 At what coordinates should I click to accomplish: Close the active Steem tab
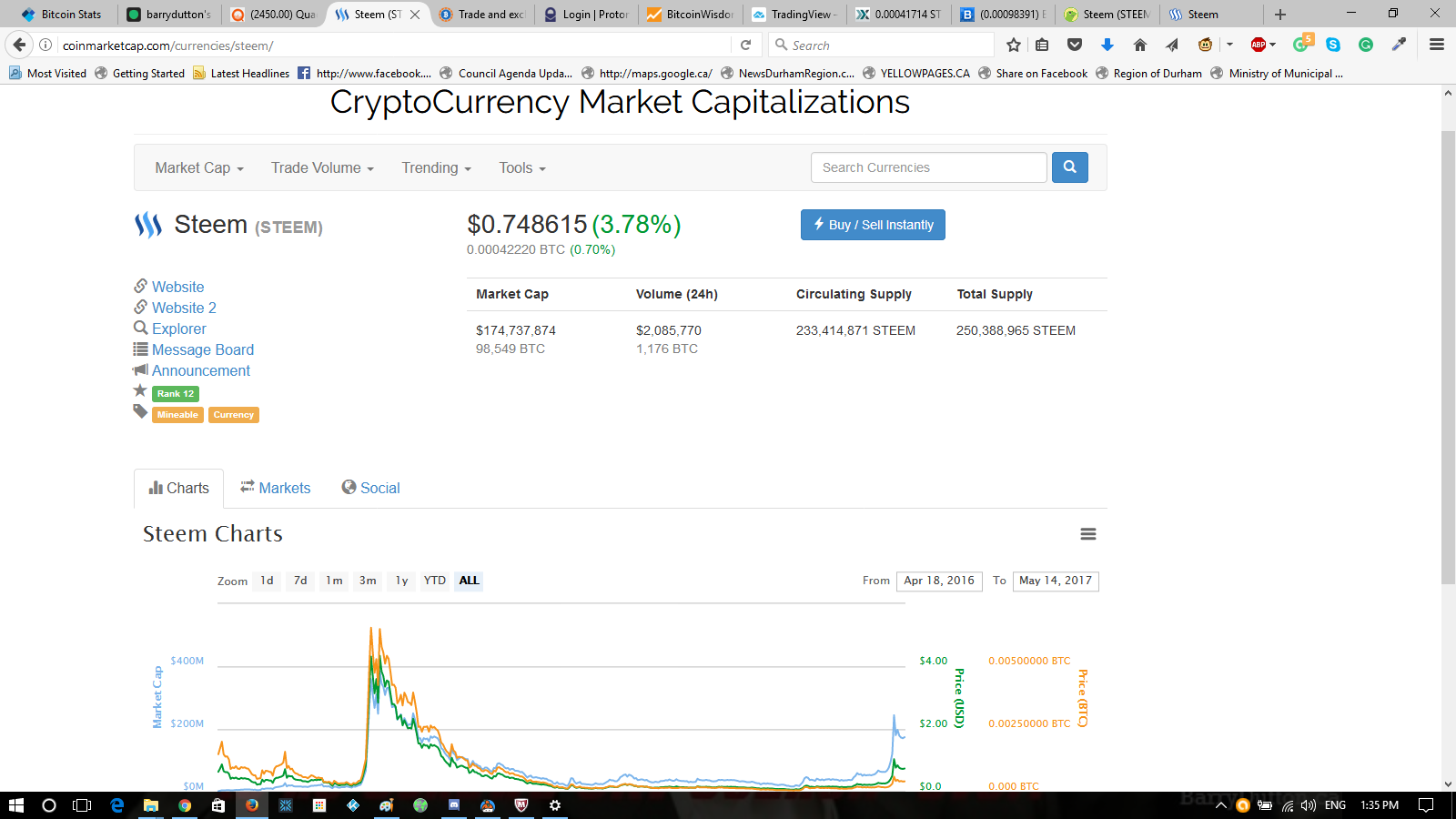click(x=415, y=15)
